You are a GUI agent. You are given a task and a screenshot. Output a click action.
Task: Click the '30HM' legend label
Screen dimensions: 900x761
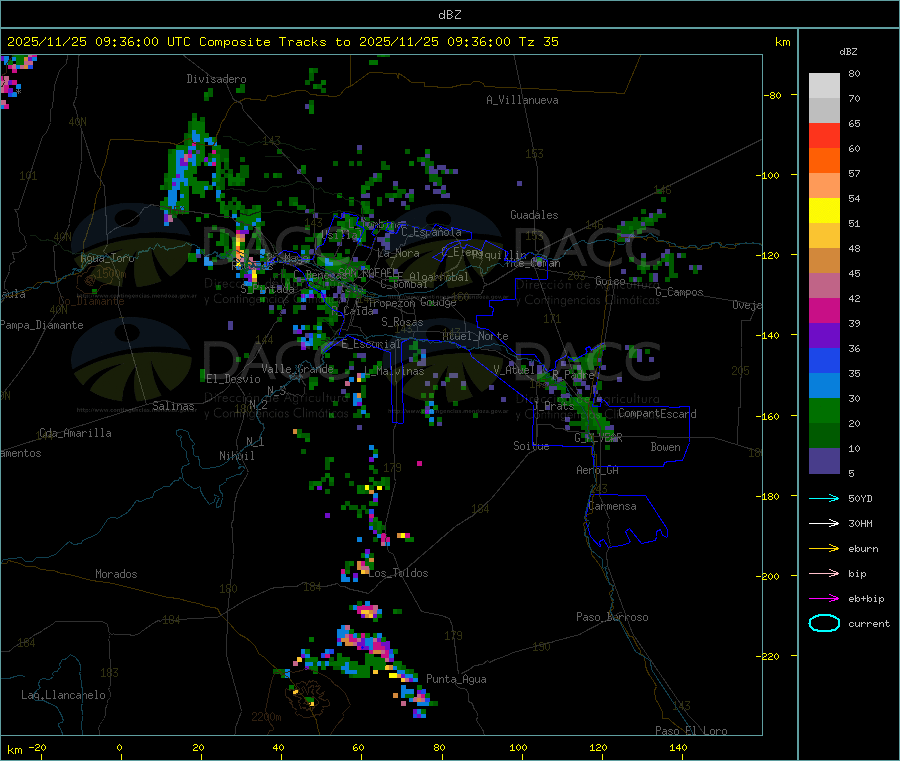coord(860,523)
